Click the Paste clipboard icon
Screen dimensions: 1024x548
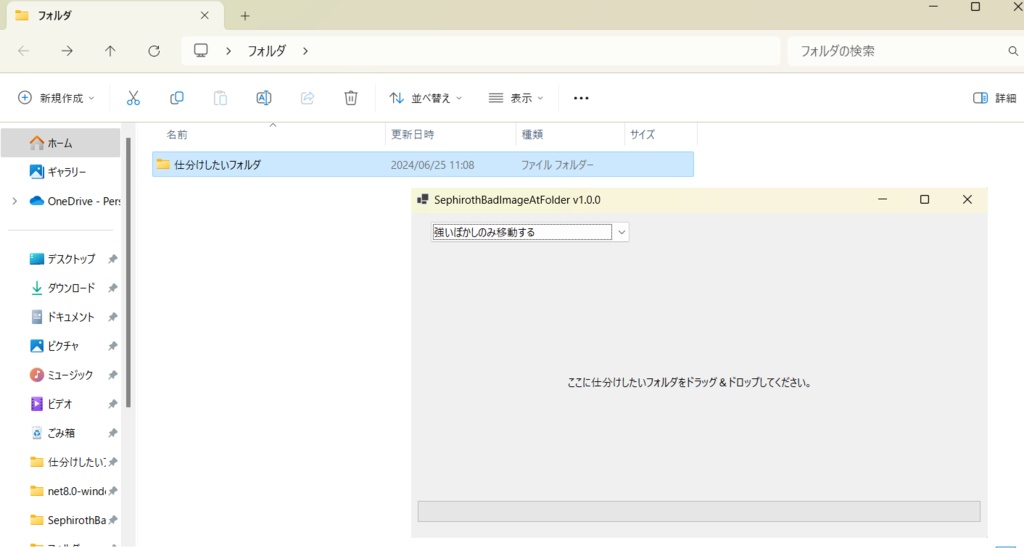220,98
